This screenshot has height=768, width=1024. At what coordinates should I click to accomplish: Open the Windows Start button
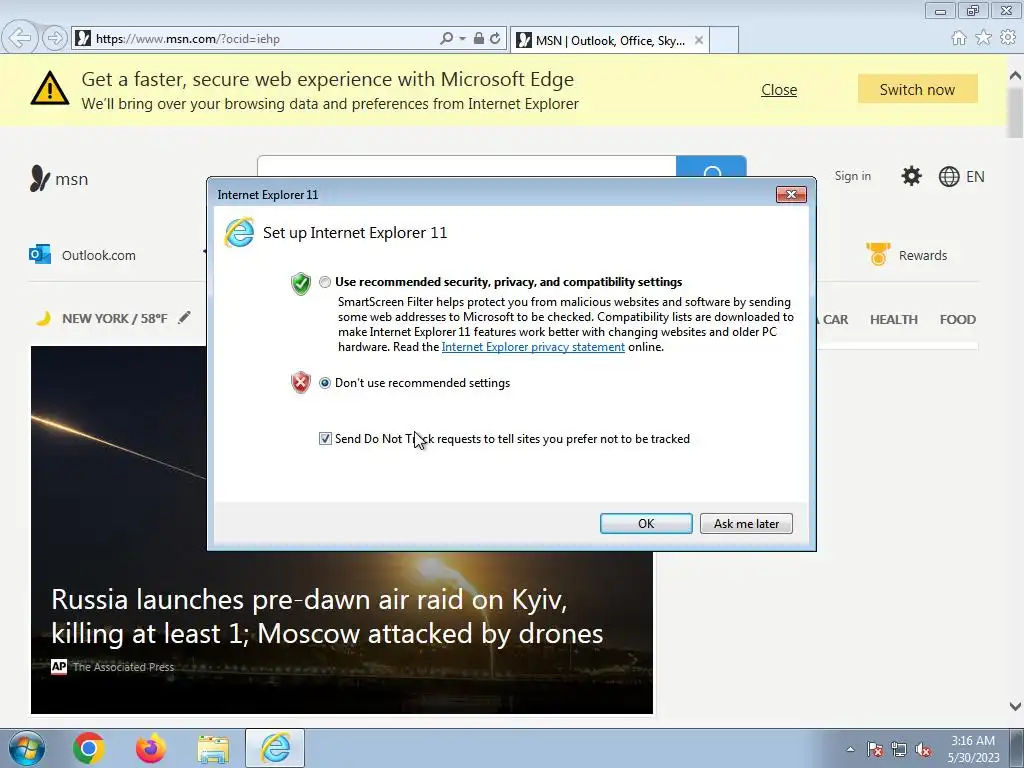pos(27,748)
